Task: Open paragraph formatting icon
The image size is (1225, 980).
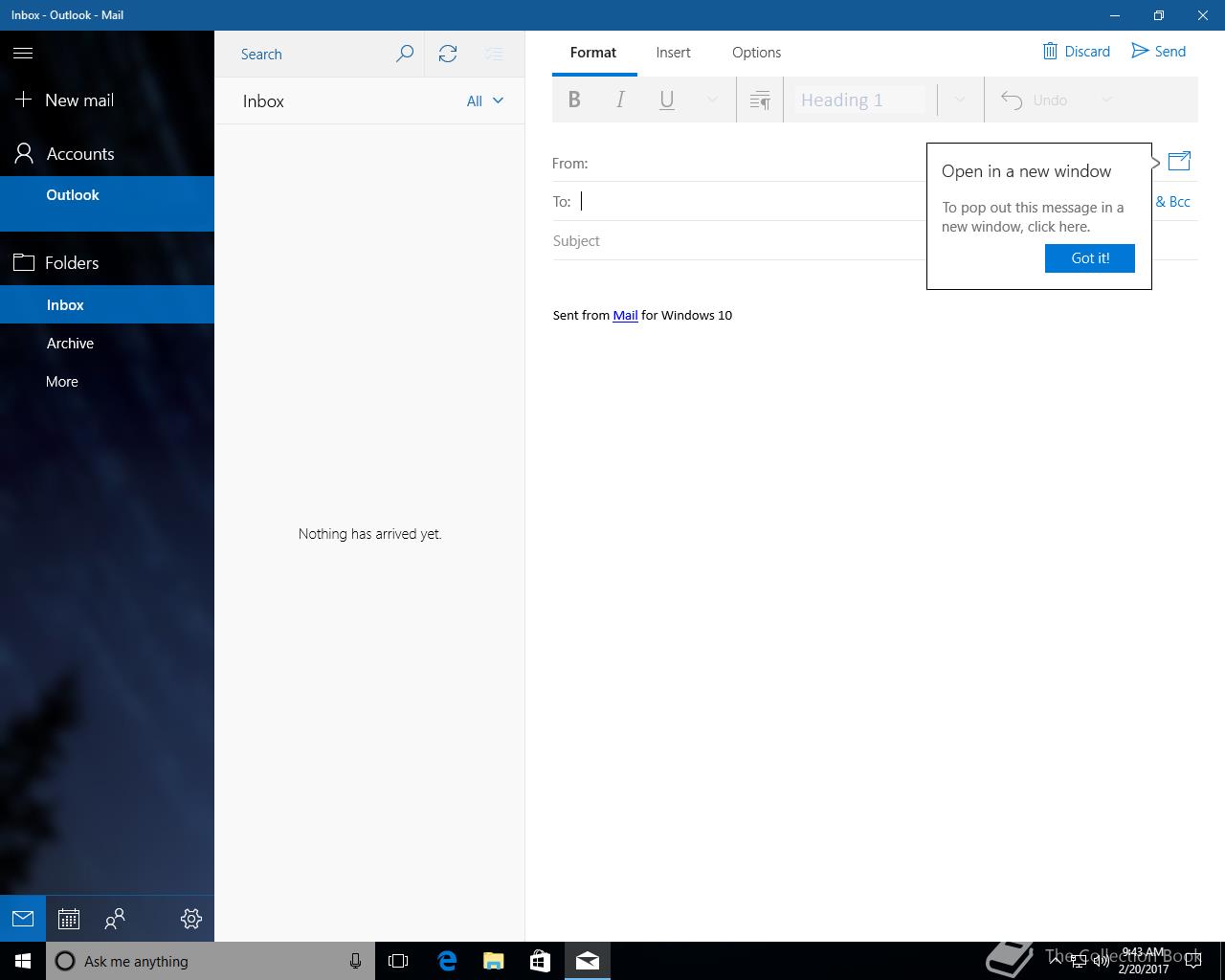Action: pos(760,100)
